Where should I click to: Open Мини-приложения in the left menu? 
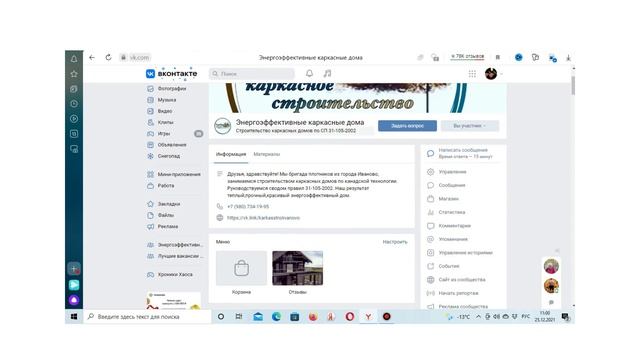(x=174, y=174)
